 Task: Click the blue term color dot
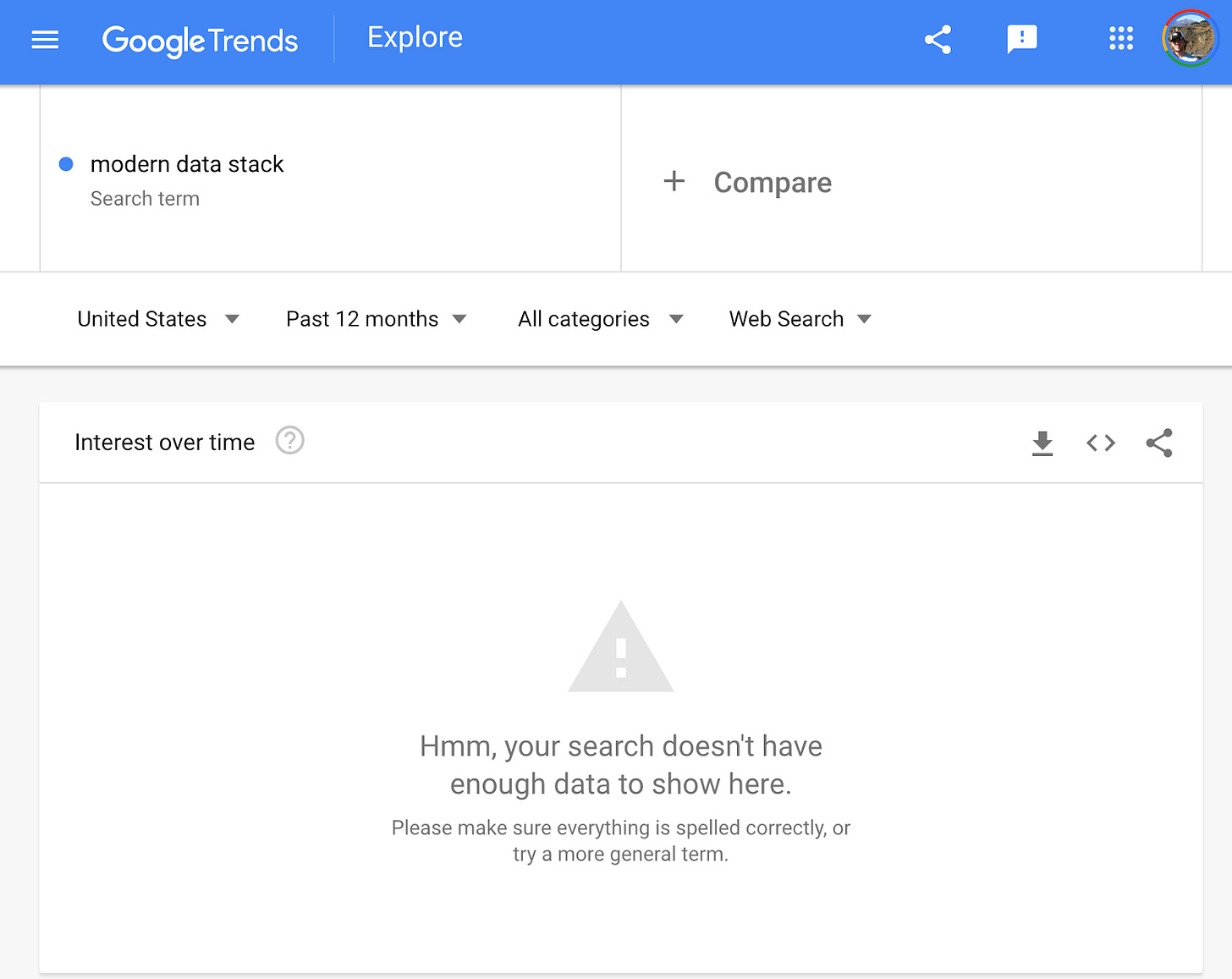(x=66, y=164)
